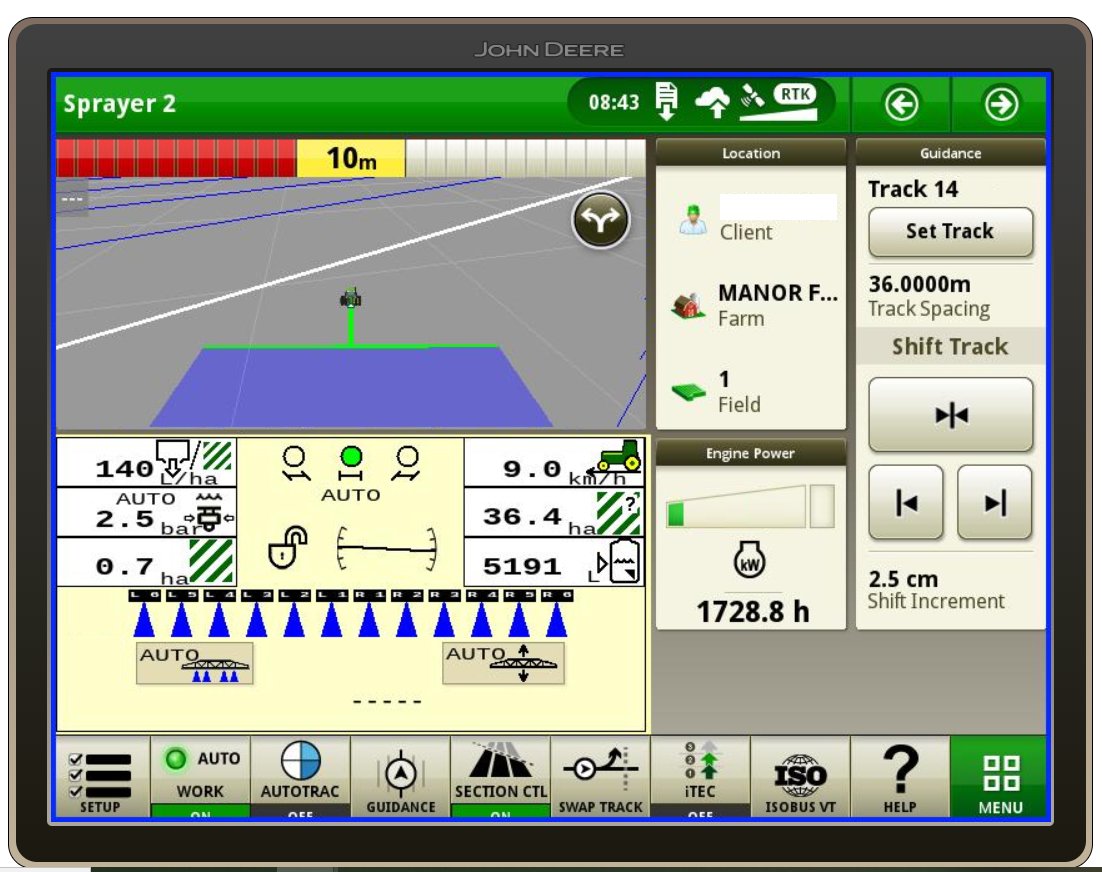Open the 2.5 bar pressure reading

(x=147, y=513)
